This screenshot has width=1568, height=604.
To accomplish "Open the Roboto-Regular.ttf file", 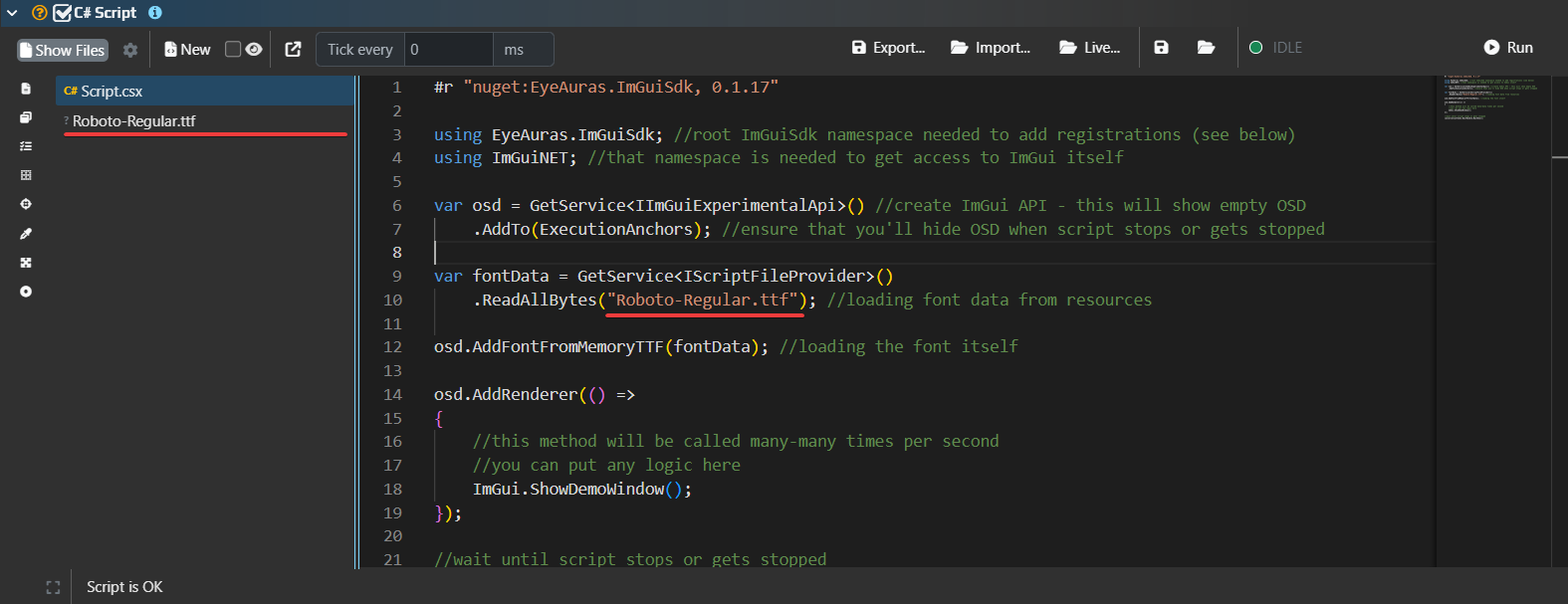I will 134,120.
